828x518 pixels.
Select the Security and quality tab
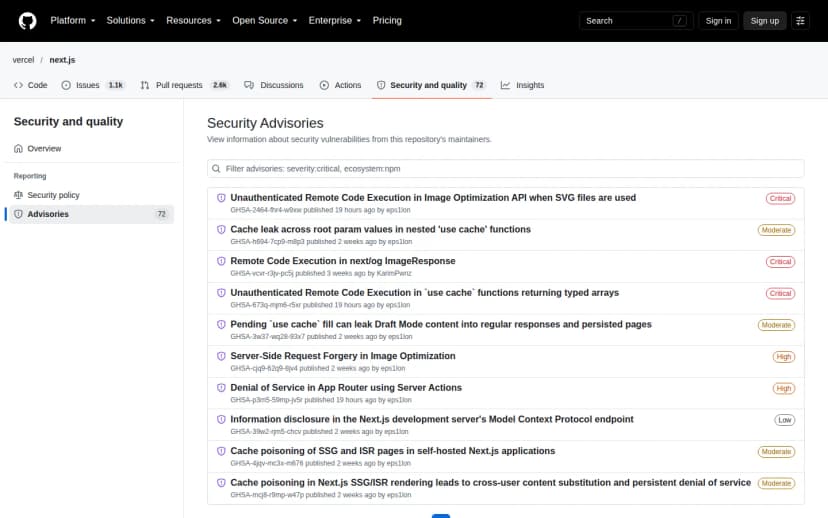[431, 85]
